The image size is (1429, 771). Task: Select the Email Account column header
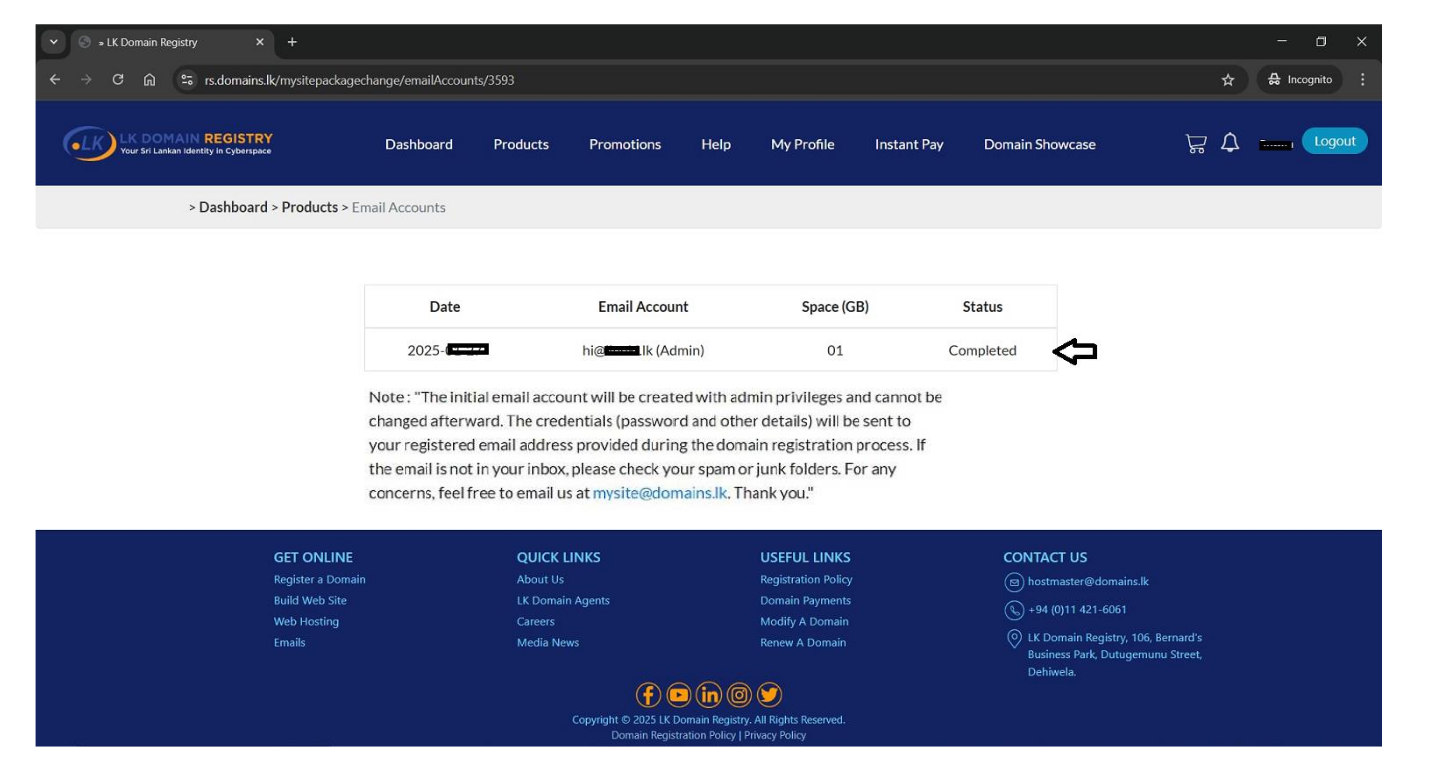643,307
